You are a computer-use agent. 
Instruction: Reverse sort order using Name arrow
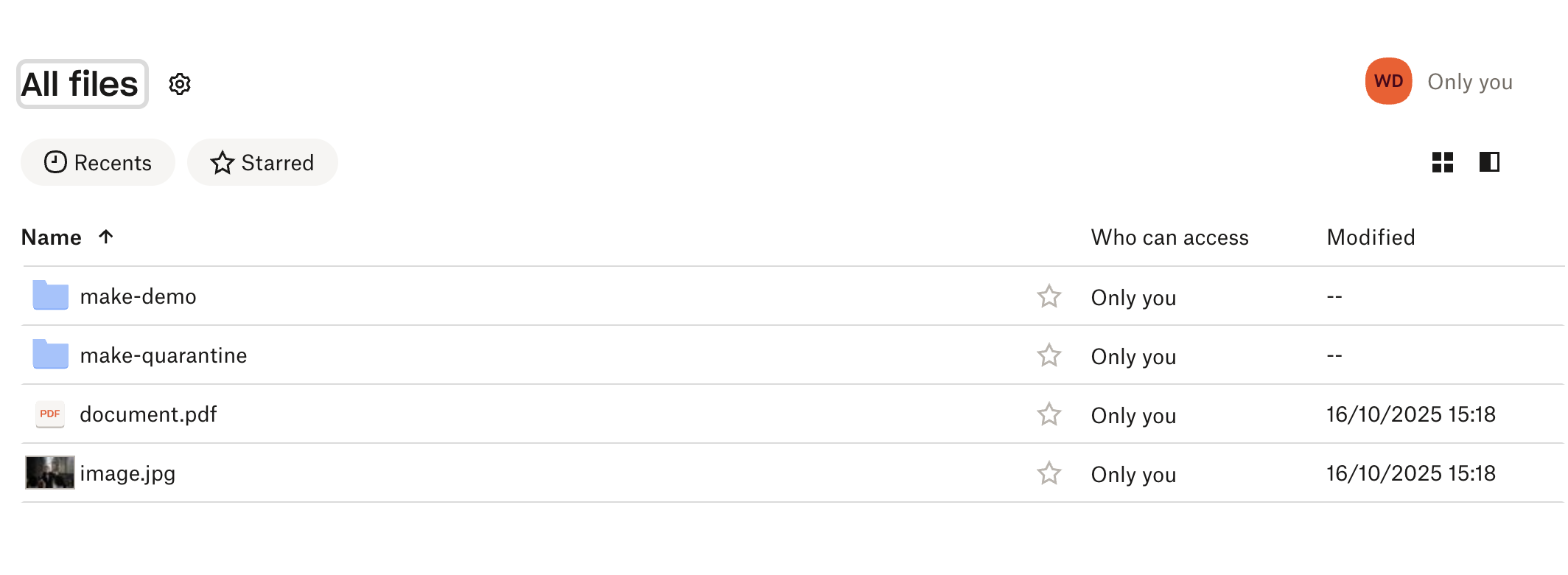click(x=106, y=237)
